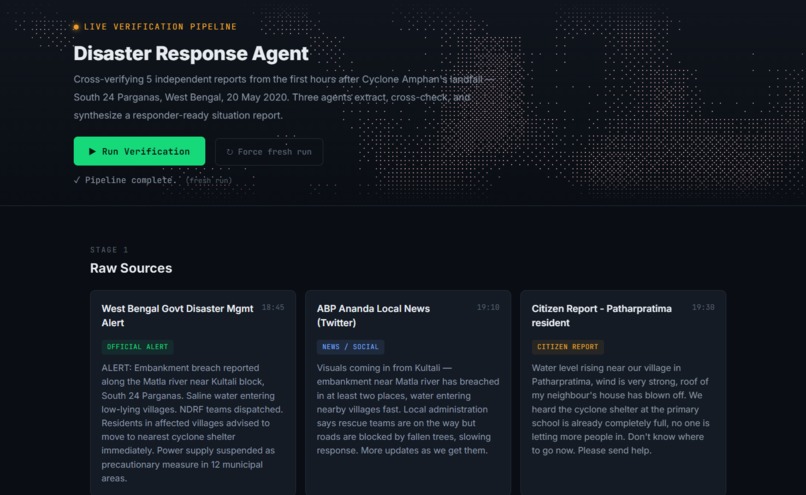Select the LIVE VERIFICATION PIPELINE label
Viewport: 806px width, 495px height.
160,27
